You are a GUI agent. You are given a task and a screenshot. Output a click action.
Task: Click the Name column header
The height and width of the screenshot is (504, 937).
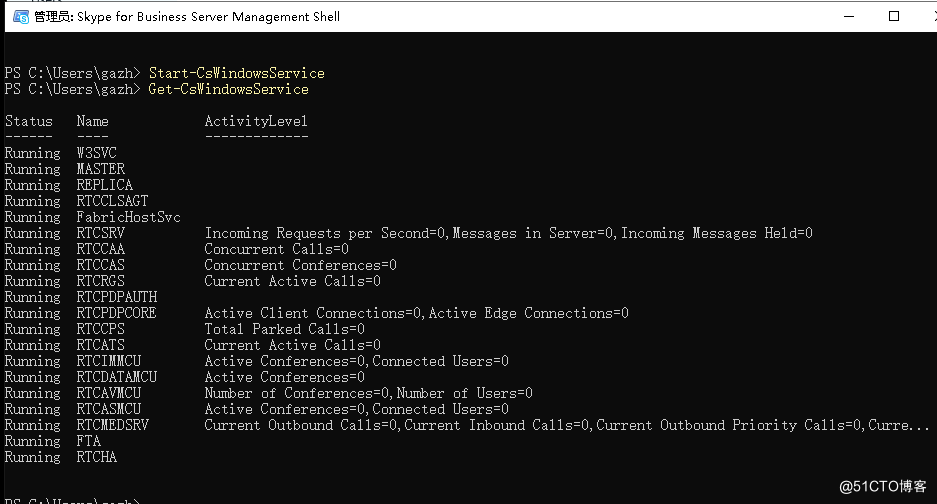click(x=93, y=121)
